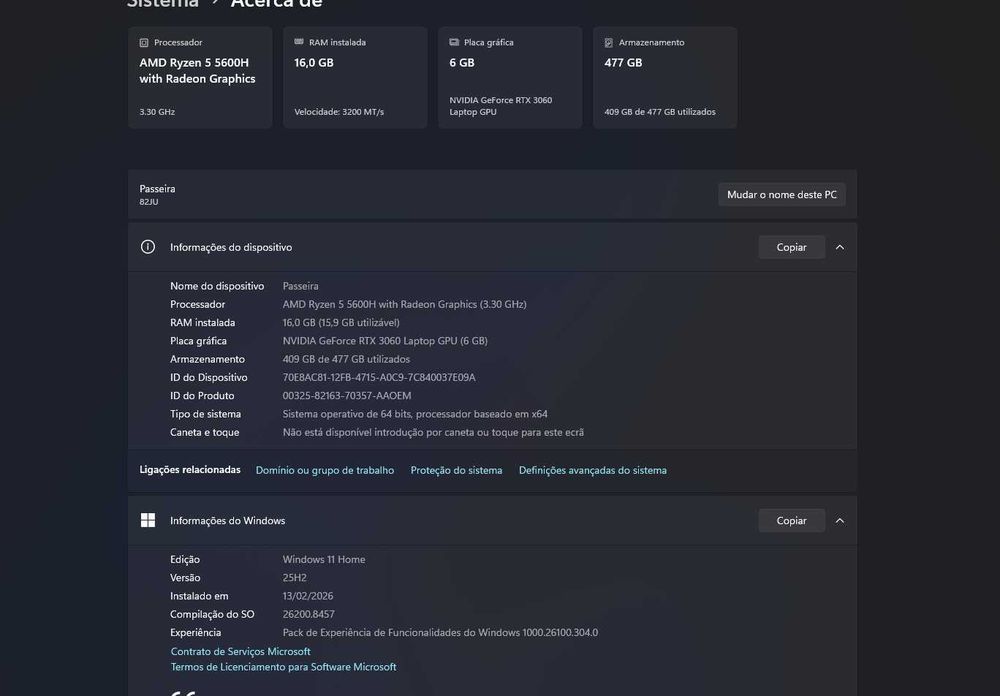Click 16,0 GB (15,9 GB utilizável) value
This screenshot has height=696, width=1000.
tap(341, 323)
